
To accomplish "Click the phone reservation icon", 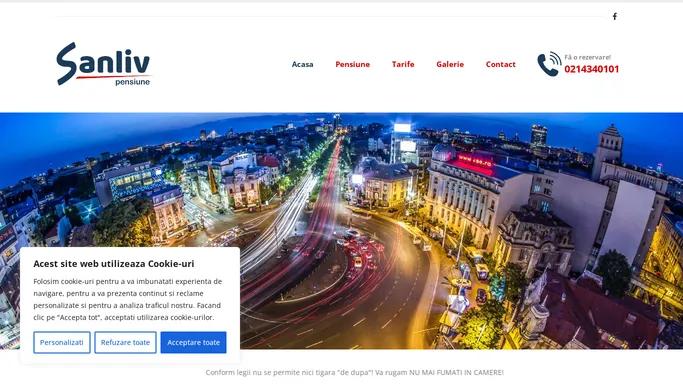I will point(549,64).
